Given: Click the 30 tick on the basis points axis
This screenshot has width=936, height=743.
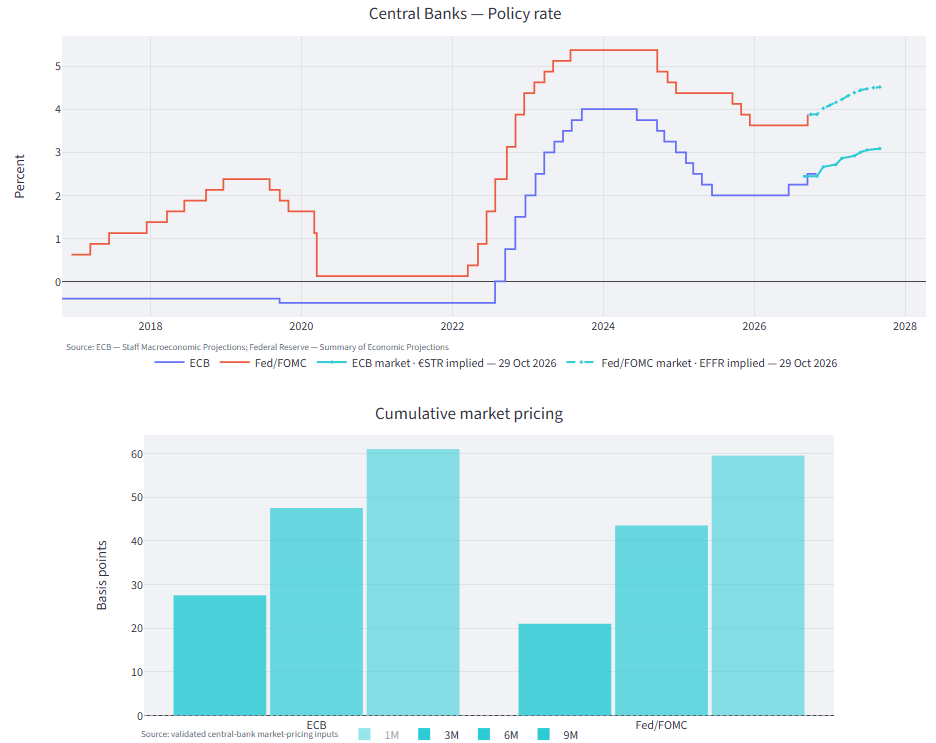Looking at the screenshot, I should coord(137,585).
